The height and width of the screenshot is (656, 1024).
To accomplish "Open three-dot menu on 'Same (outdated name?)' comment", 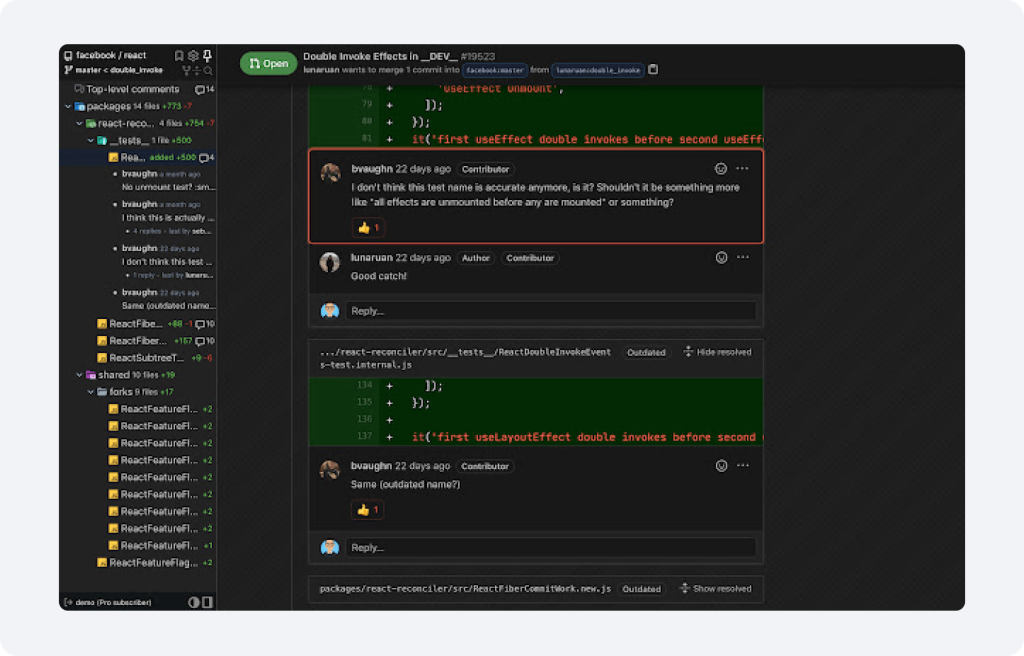I will (x=743, y=466).
